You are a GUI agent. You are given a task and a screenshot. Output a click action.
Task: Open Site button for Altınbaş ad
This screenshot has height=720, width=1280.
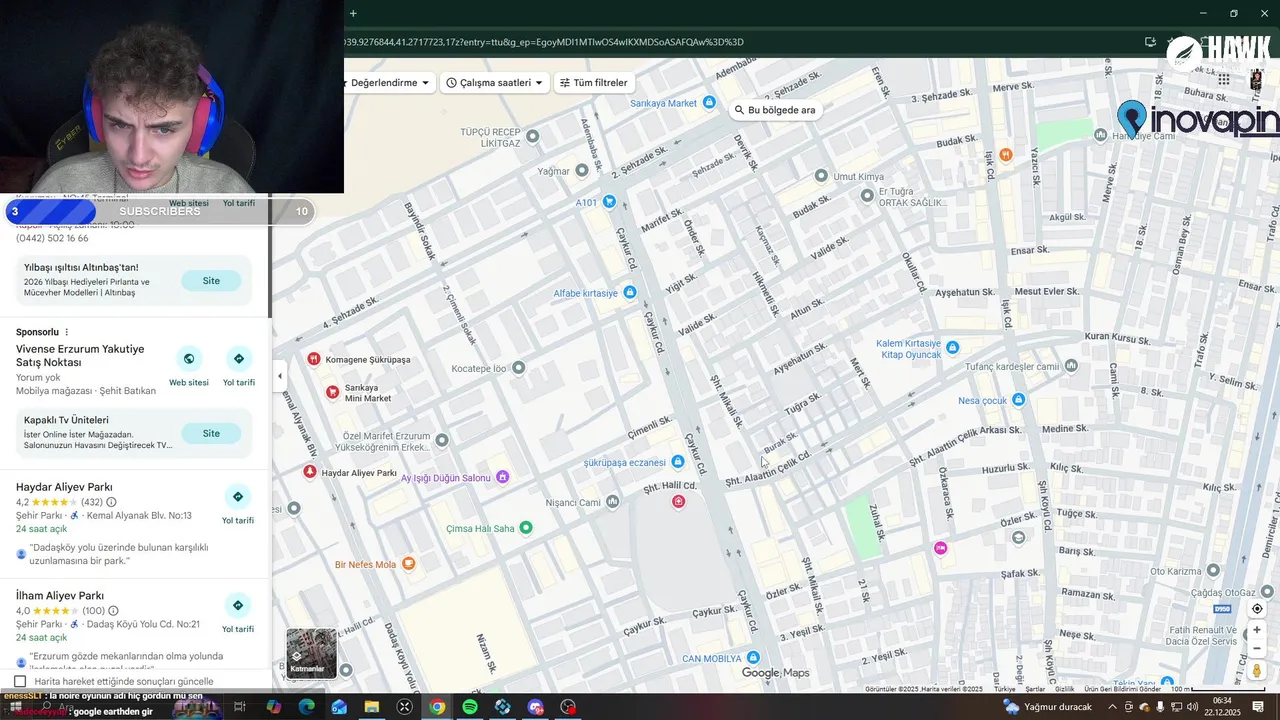(x=211, y=281)
